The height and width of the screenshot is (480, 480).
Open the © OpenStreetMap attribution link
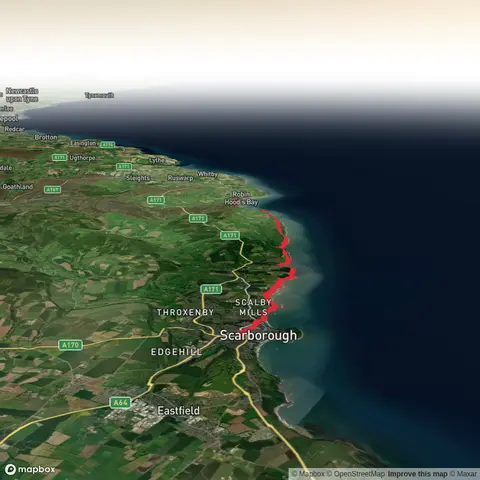pyautogui.click(x=356, y=474)
